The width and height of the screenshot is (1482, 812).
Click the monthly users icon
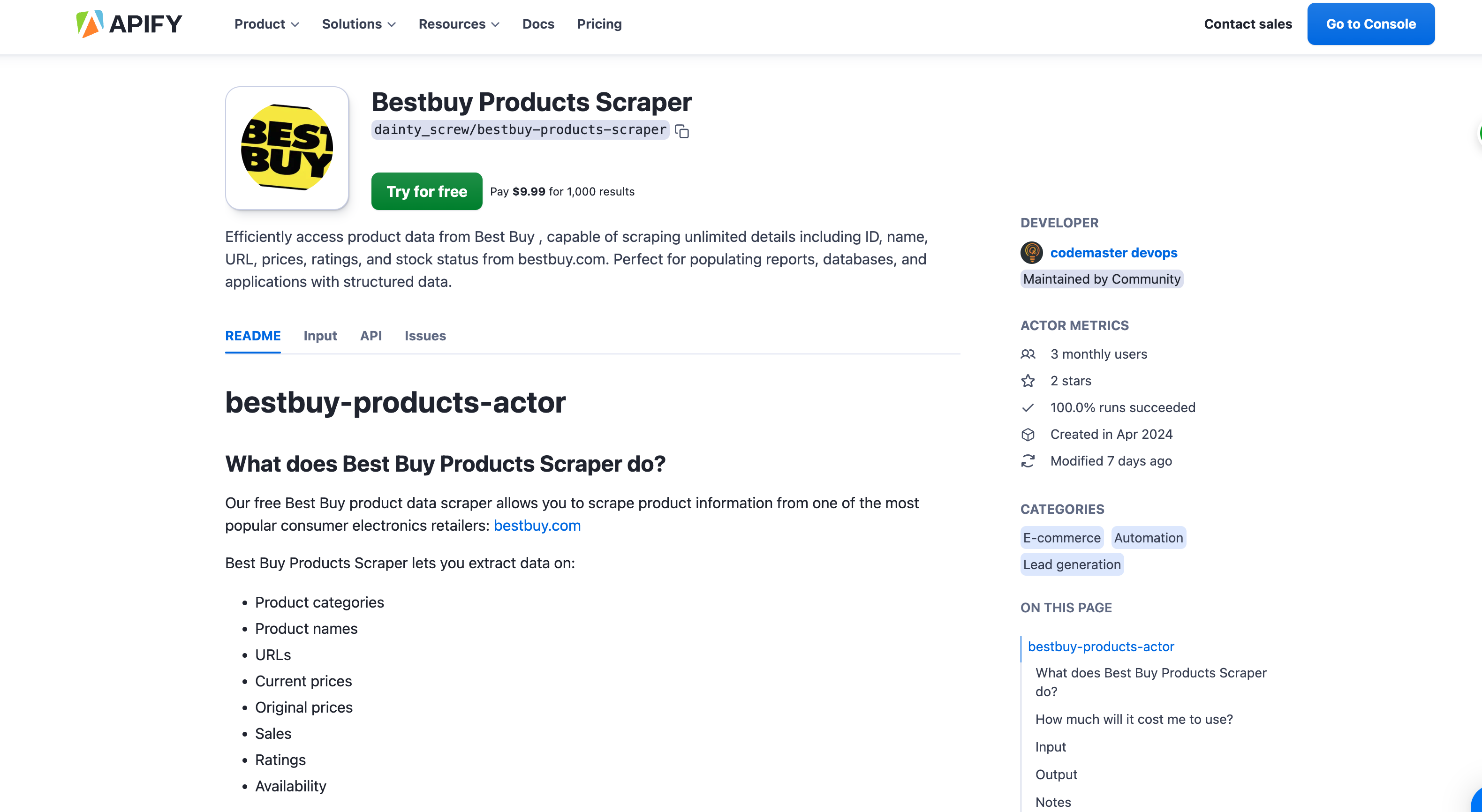click(x=1028, y=354)
